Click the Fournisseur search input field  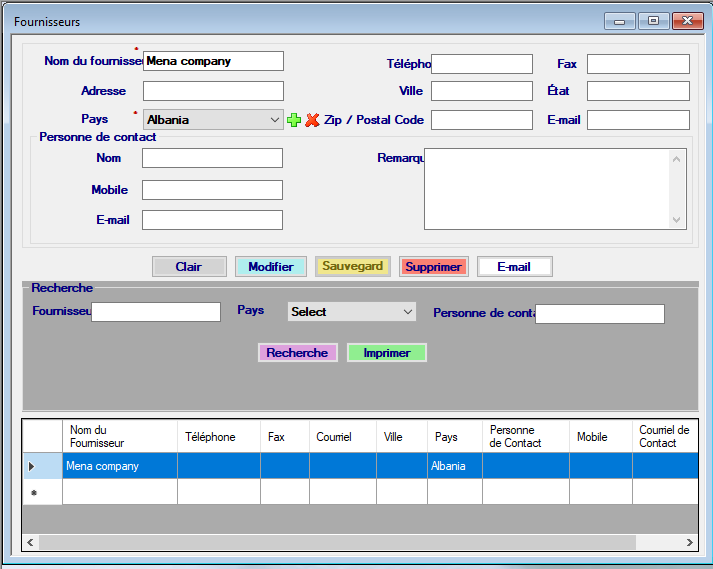click(155, 312)
